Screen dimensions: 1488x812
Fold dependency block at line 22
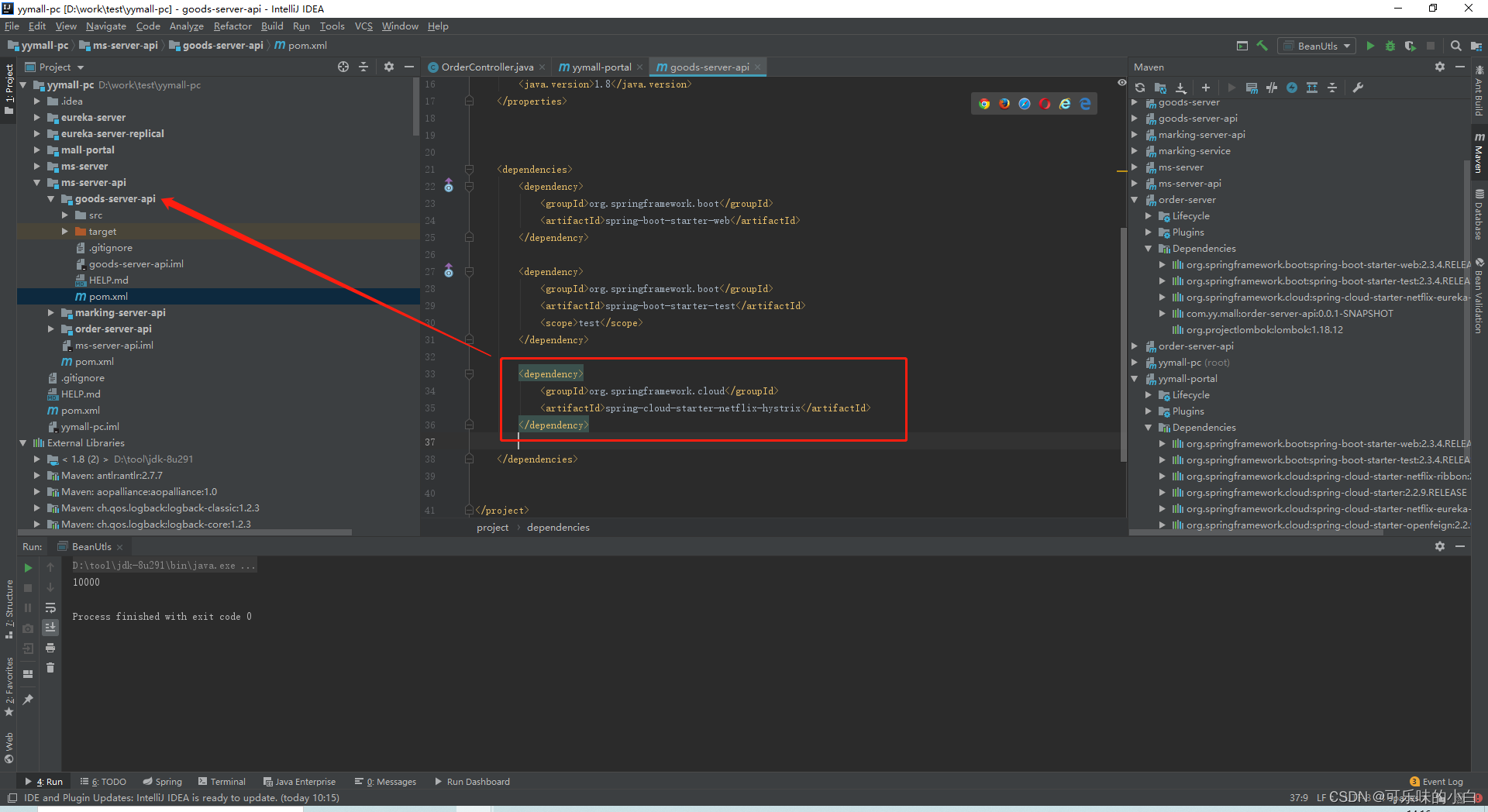pos(469,187)
